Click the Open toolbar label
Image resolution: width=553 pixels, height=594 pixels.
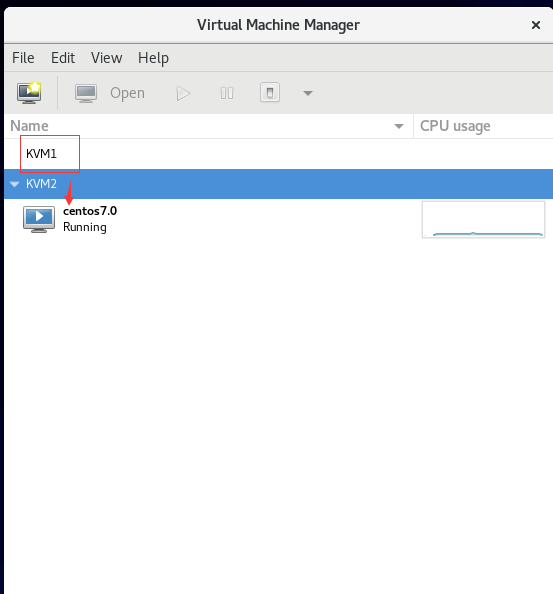tap(127, 93)
